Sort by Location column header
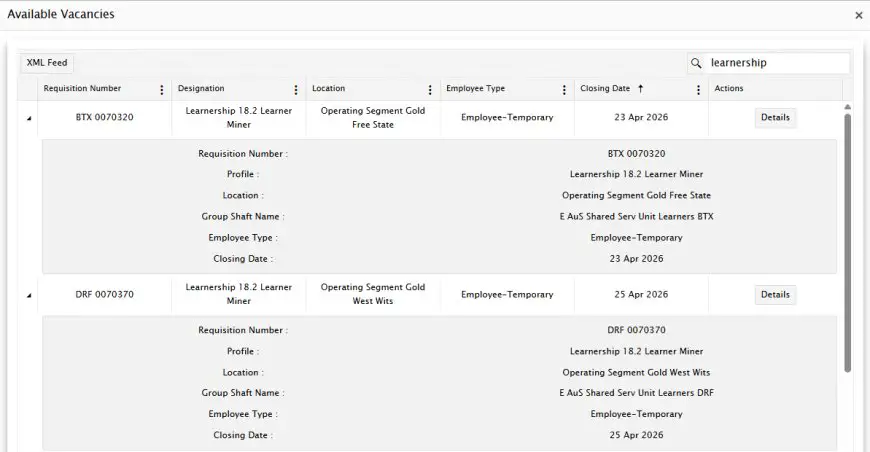 (x=328, y=89)
